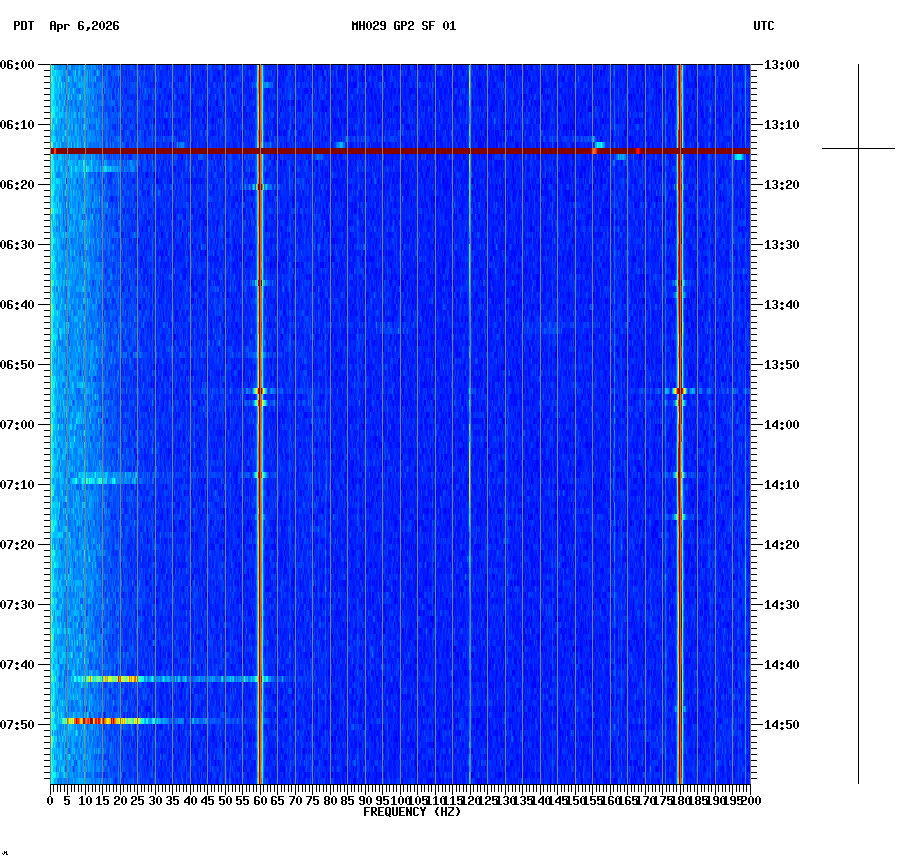This screenshot has width=902, height=864.
Task: Select the red horizontal event stripe near 06:15
Action: (400, 151)
